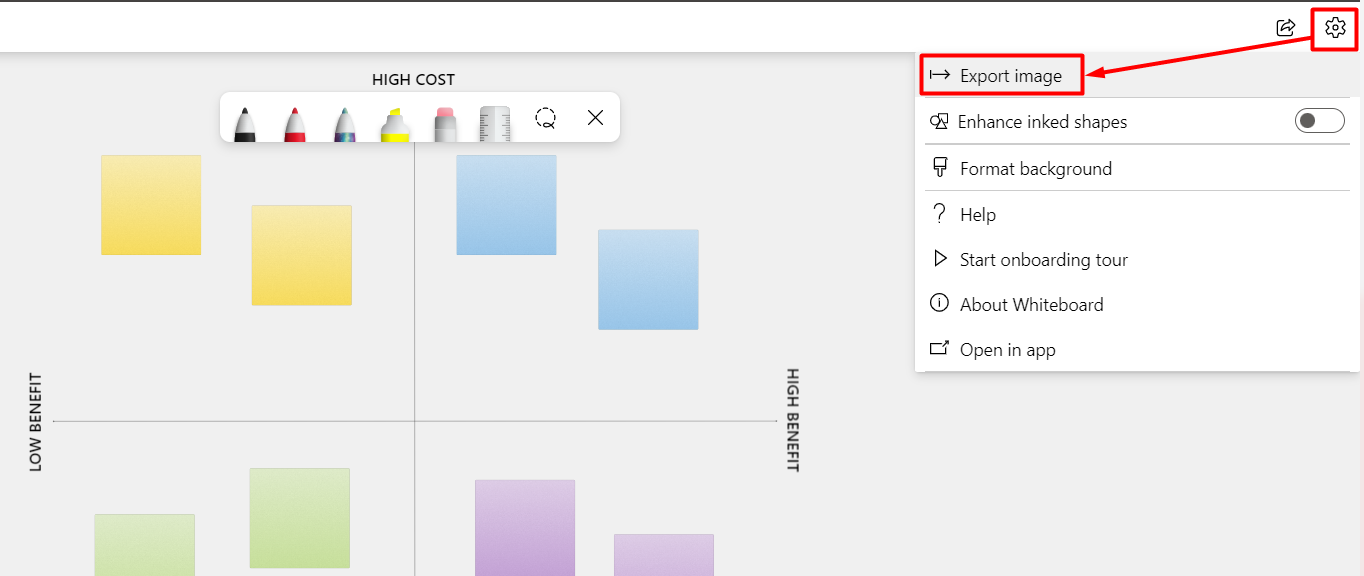The width and height of the screenshot is (1364, 576).
Task: Select the lasso selection tool
Action: pyautogui.click(x=545, y=118)
